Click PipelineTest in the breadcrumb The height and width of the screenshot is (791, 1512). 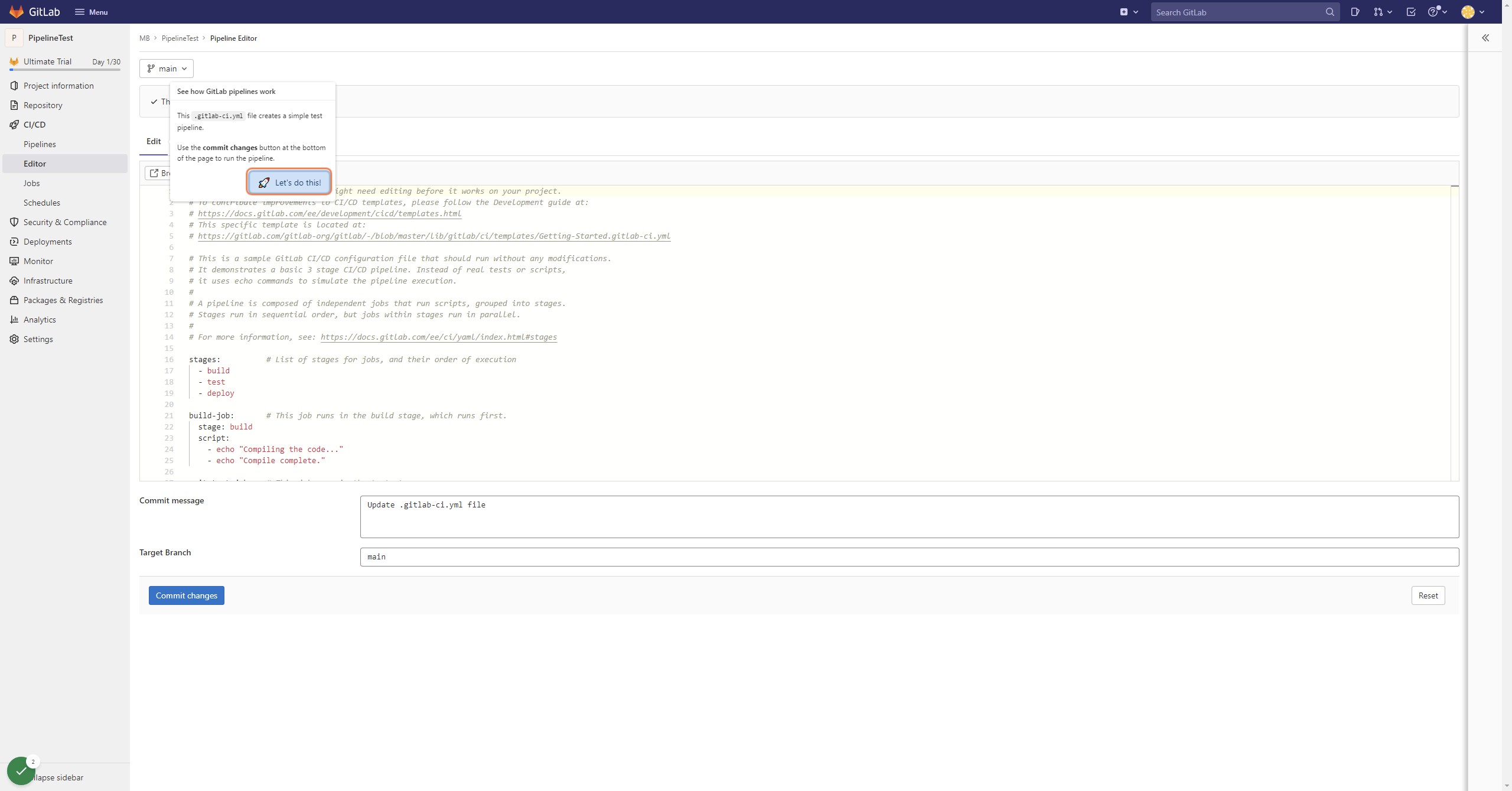tap(180, 38)
